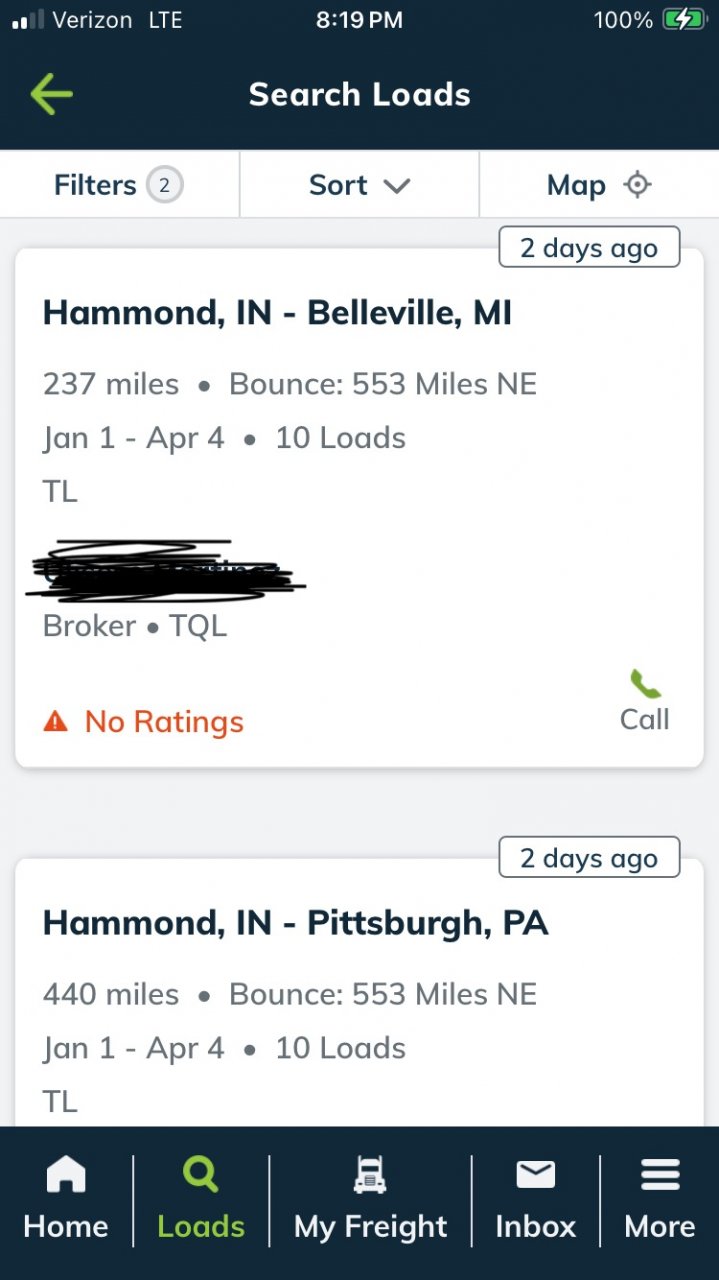Select the Loads magnifier icon
The height and width of the screenshot is (1280, 719).
coord(200,1175)
